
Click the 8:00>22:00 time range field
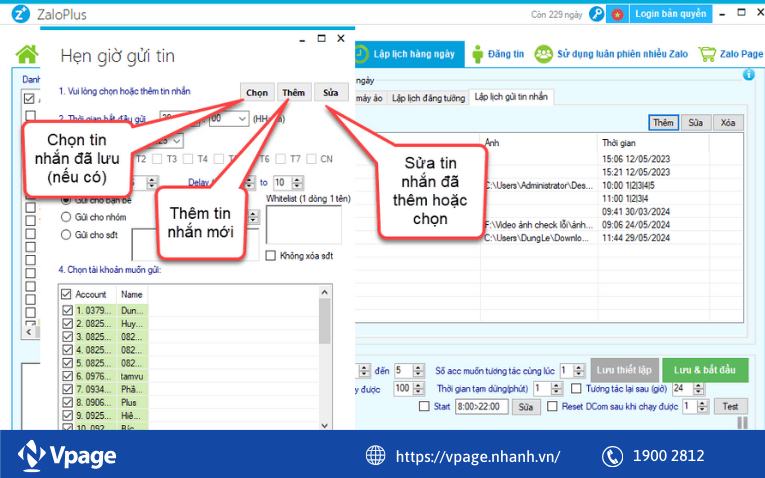[x=481, y=406]
